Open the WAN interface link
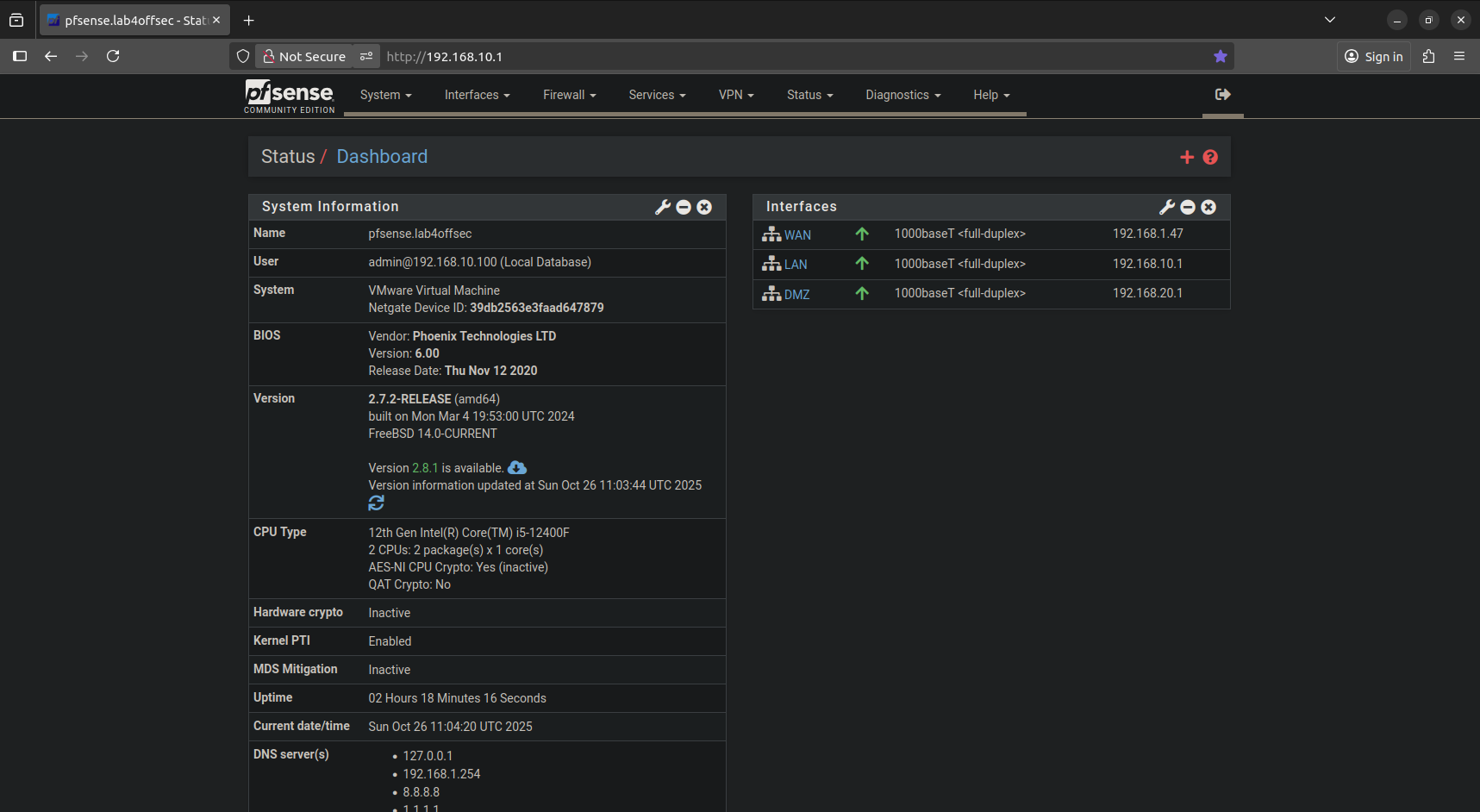Image resolution: width=1480 pixels, height=812 pixels. [797, 235]
